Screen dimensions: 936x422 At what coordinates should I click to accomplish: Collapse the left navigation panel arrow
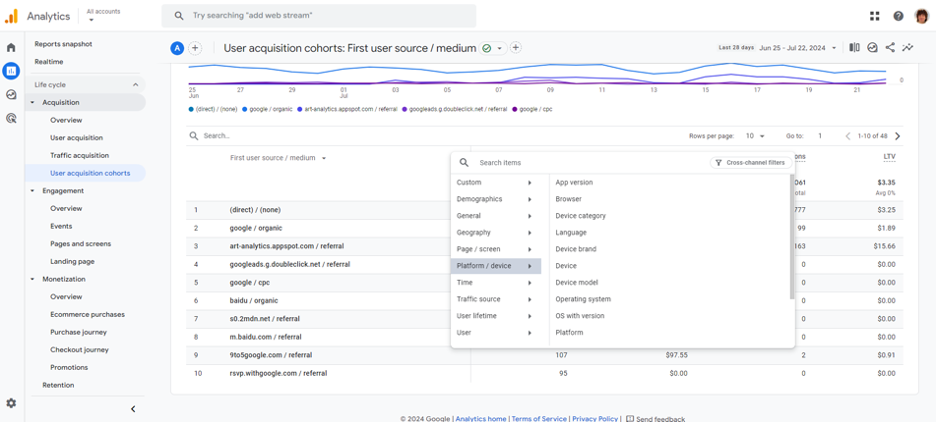133,409
